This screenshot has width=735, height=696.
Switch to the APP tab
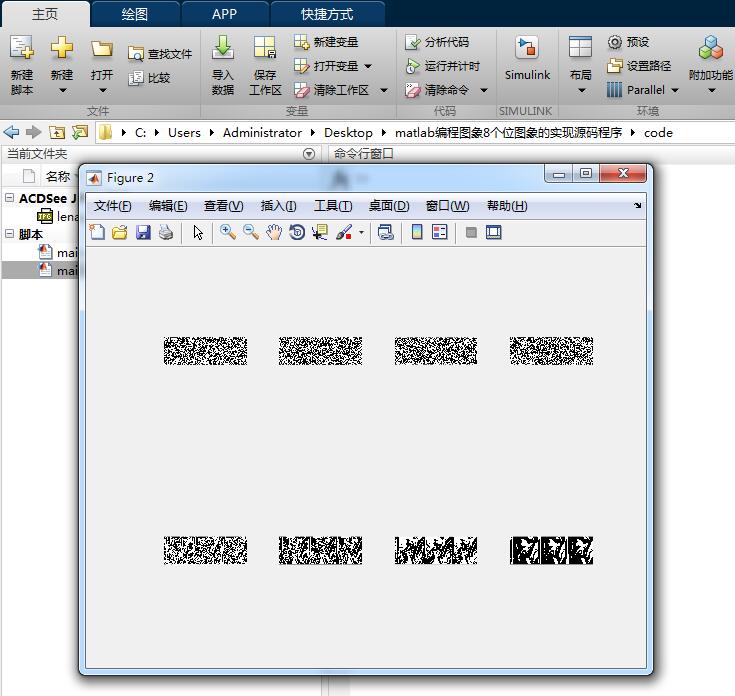[x=224, y=14]
